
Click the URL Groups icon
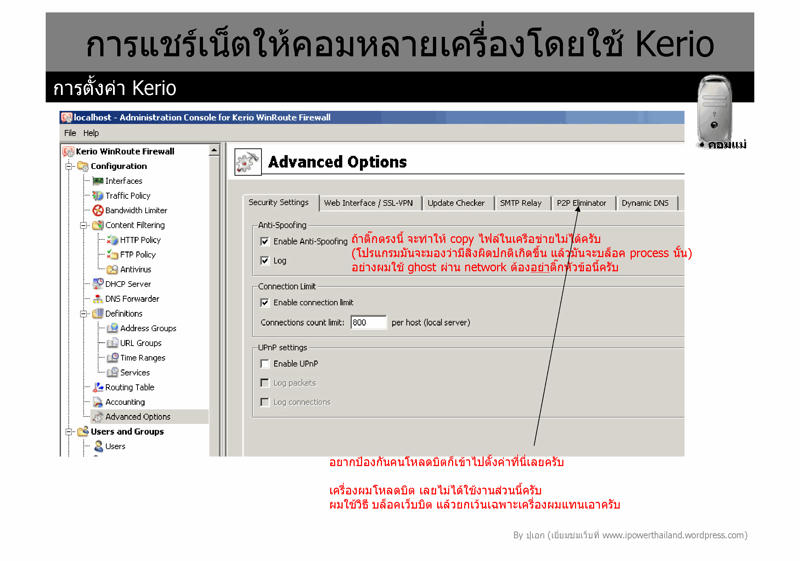[113, 343]
